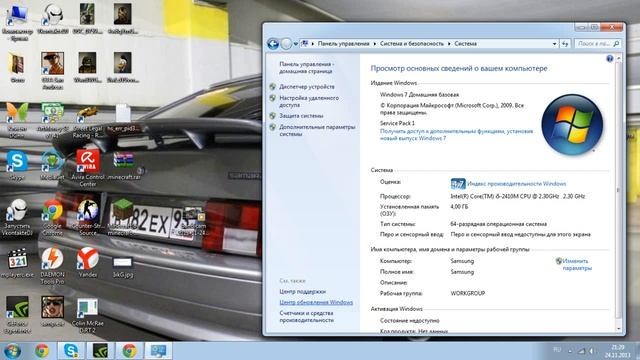Go back with the blue Back arrow
Screen dimensions: 640x360
click(273, 44)
